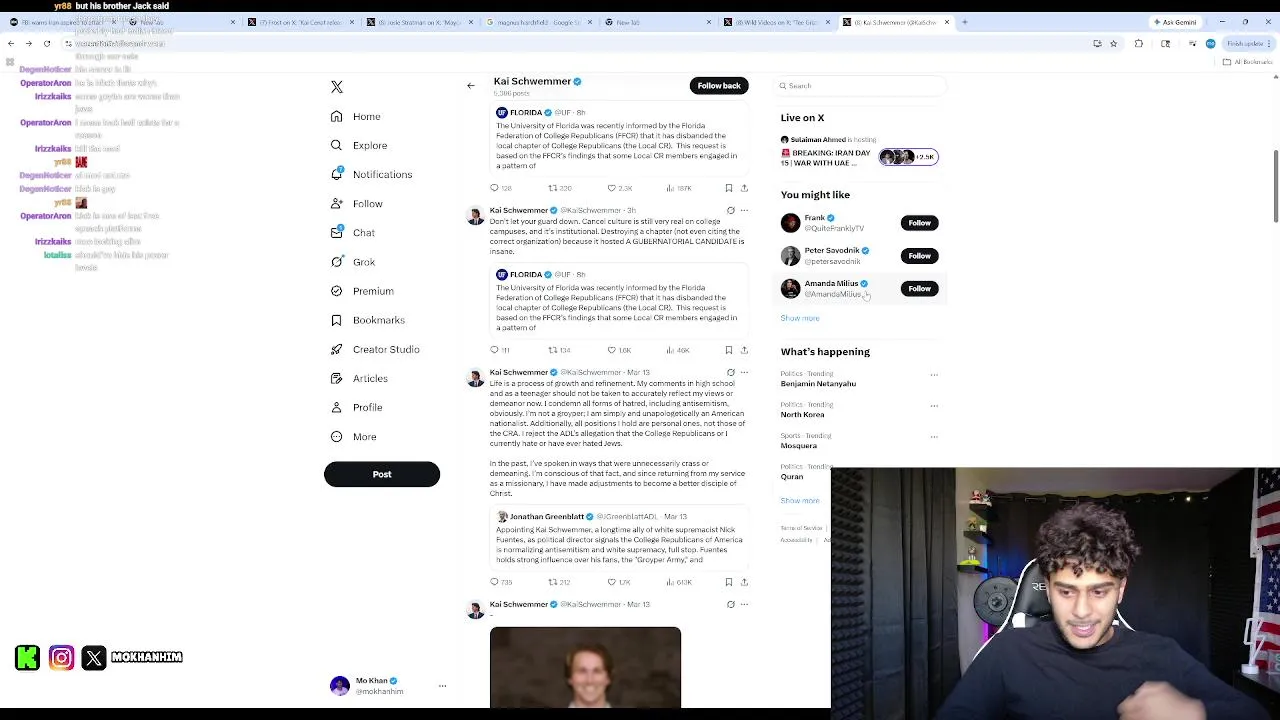Expand the More menu in sidebar
The image size is (1280, 720).
[x=354, y=437]
